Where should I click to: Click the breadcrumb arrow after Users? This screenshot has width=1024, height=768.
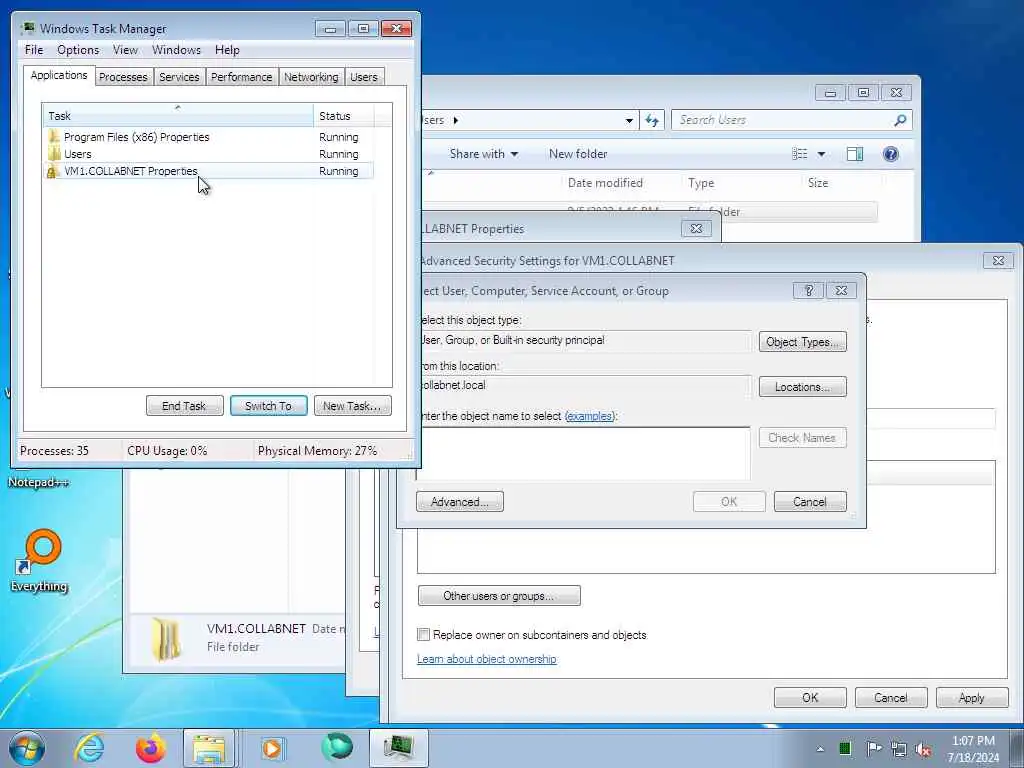click(x=455, y=120)
